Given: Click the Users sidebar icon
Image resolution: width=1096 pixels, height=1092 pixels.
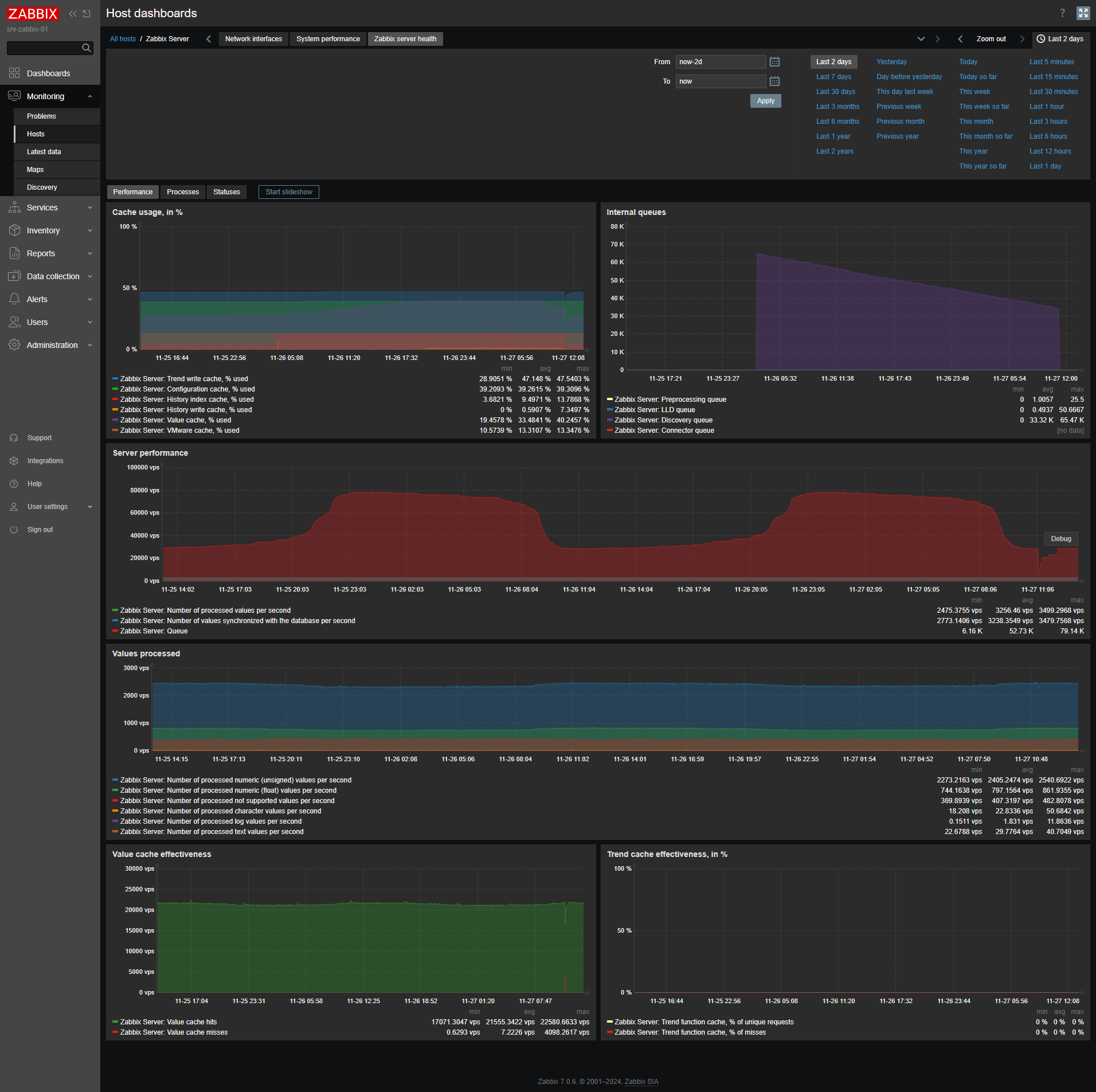Looking at the screenshot, I should (x=14, y=322).
